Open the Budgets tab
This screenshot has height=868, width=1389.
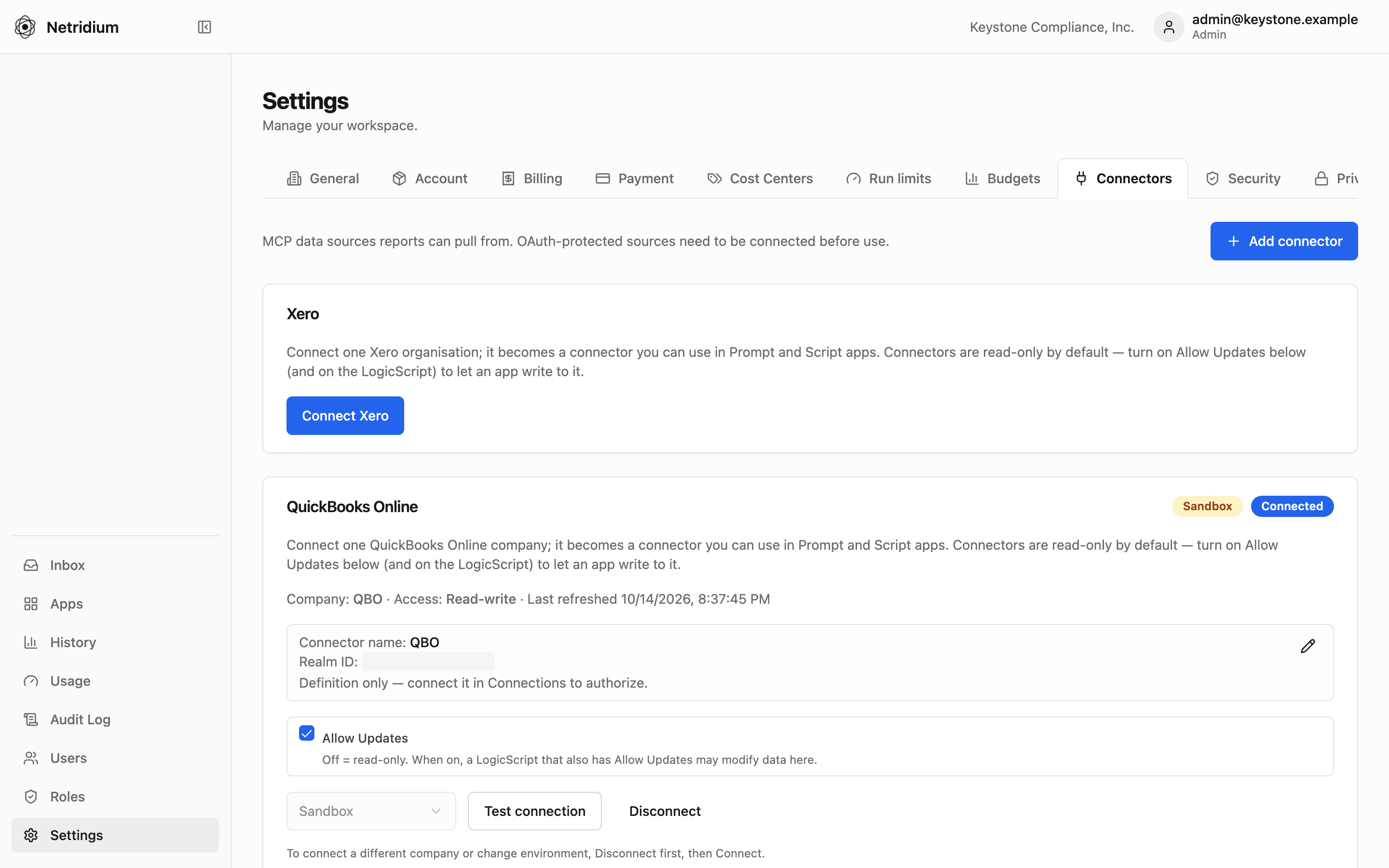tap(1002, 178)
